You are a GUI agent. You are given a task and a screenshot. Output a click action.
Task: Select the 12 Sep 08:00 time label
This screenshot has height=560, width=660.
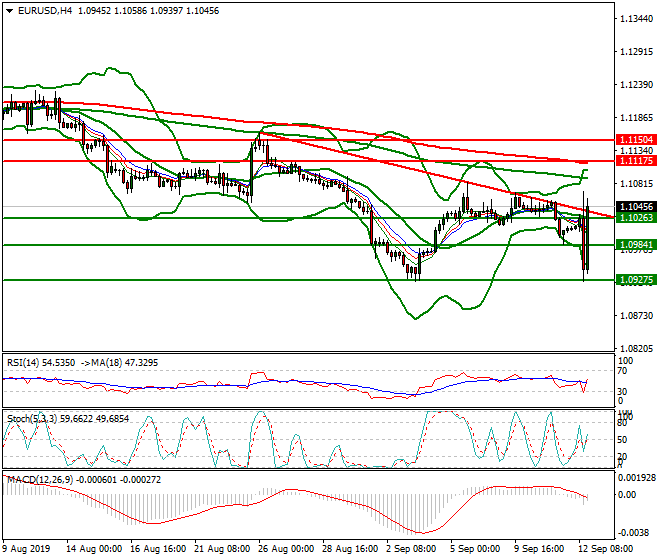[x=606, y=549]
